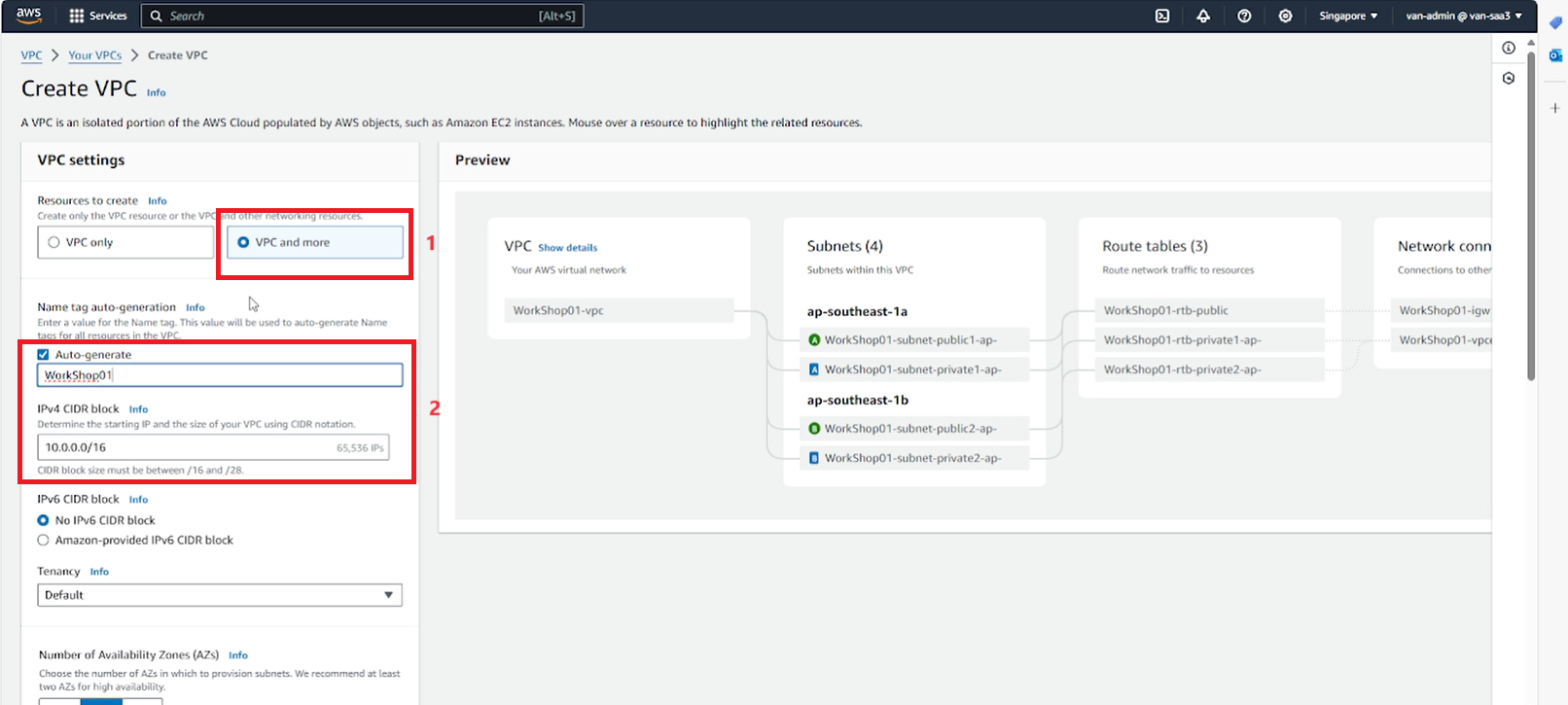Image resolution: width=1568 pixels, height=705 pixels.
Task: Select WorkShop01-subnet-private1-ap- entry
Action: (x=914, y=370)
